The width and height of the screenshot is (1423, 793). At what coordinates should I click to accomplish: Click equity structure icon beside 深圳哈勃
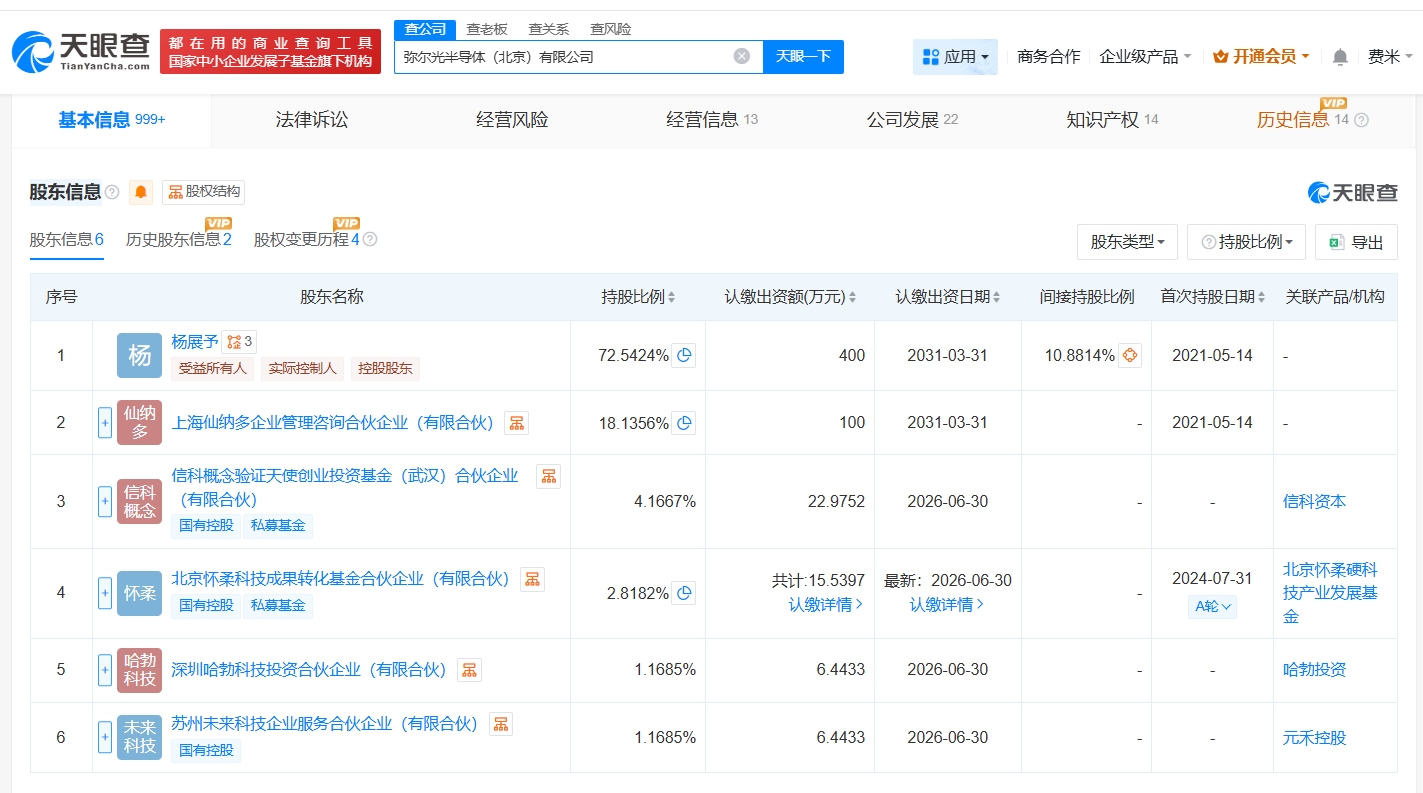click(x=469, y=670)
